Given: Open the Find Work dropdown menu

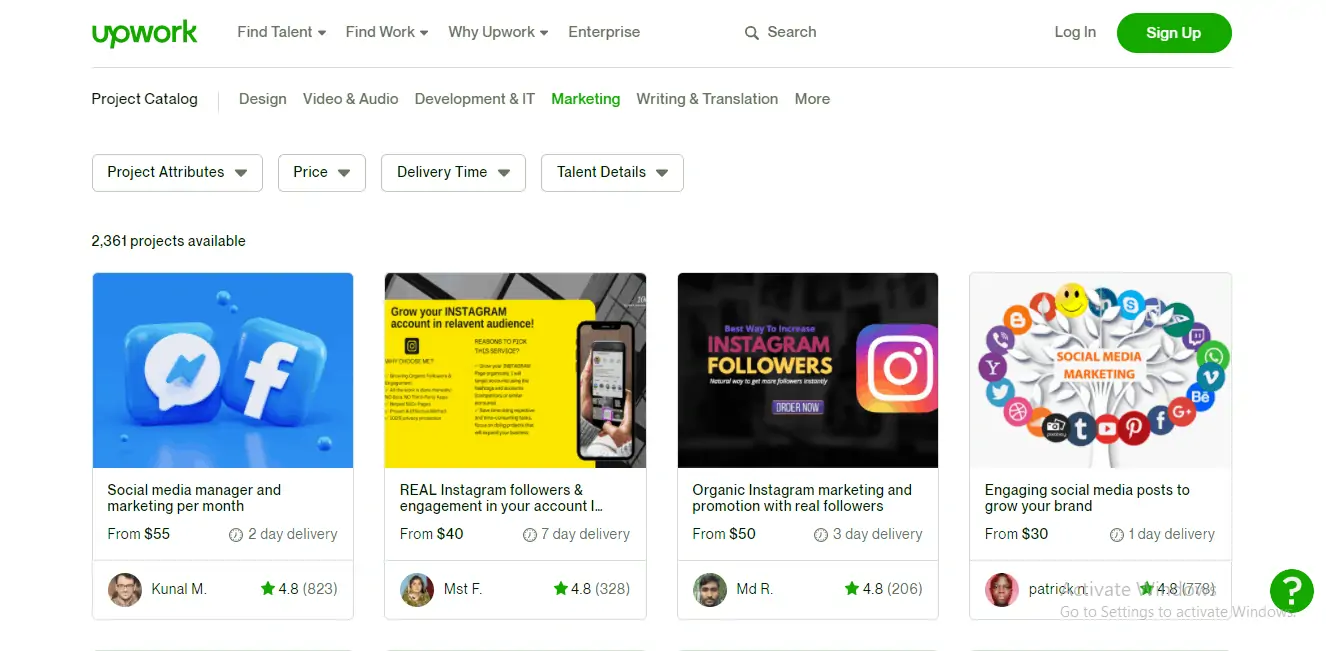Looking at the screenshot, I should (x=386, y=31).
